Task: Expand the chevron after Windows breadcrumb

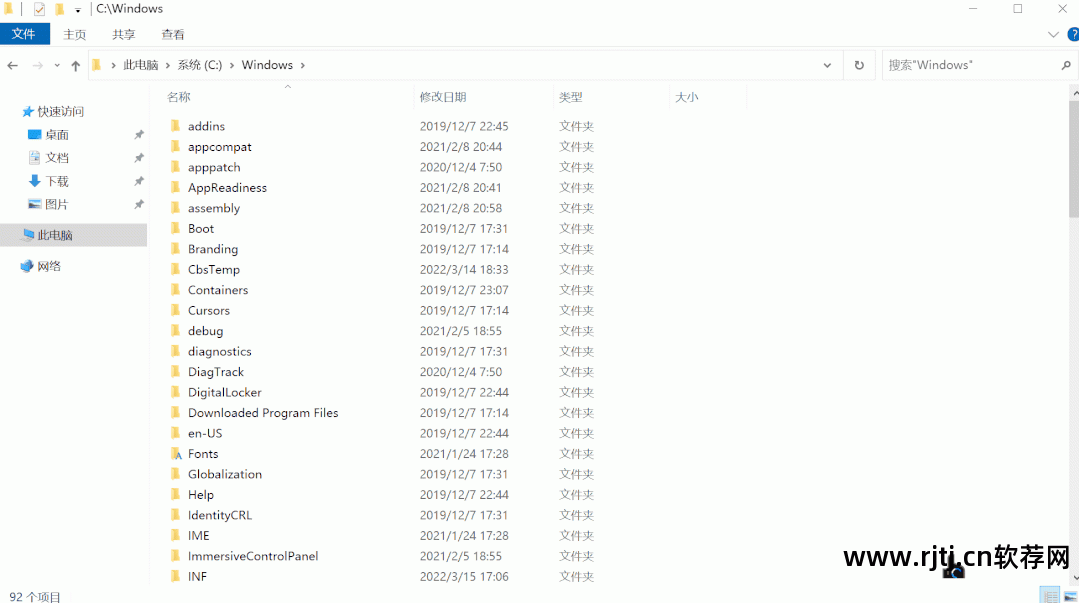Action: (302, 65)
